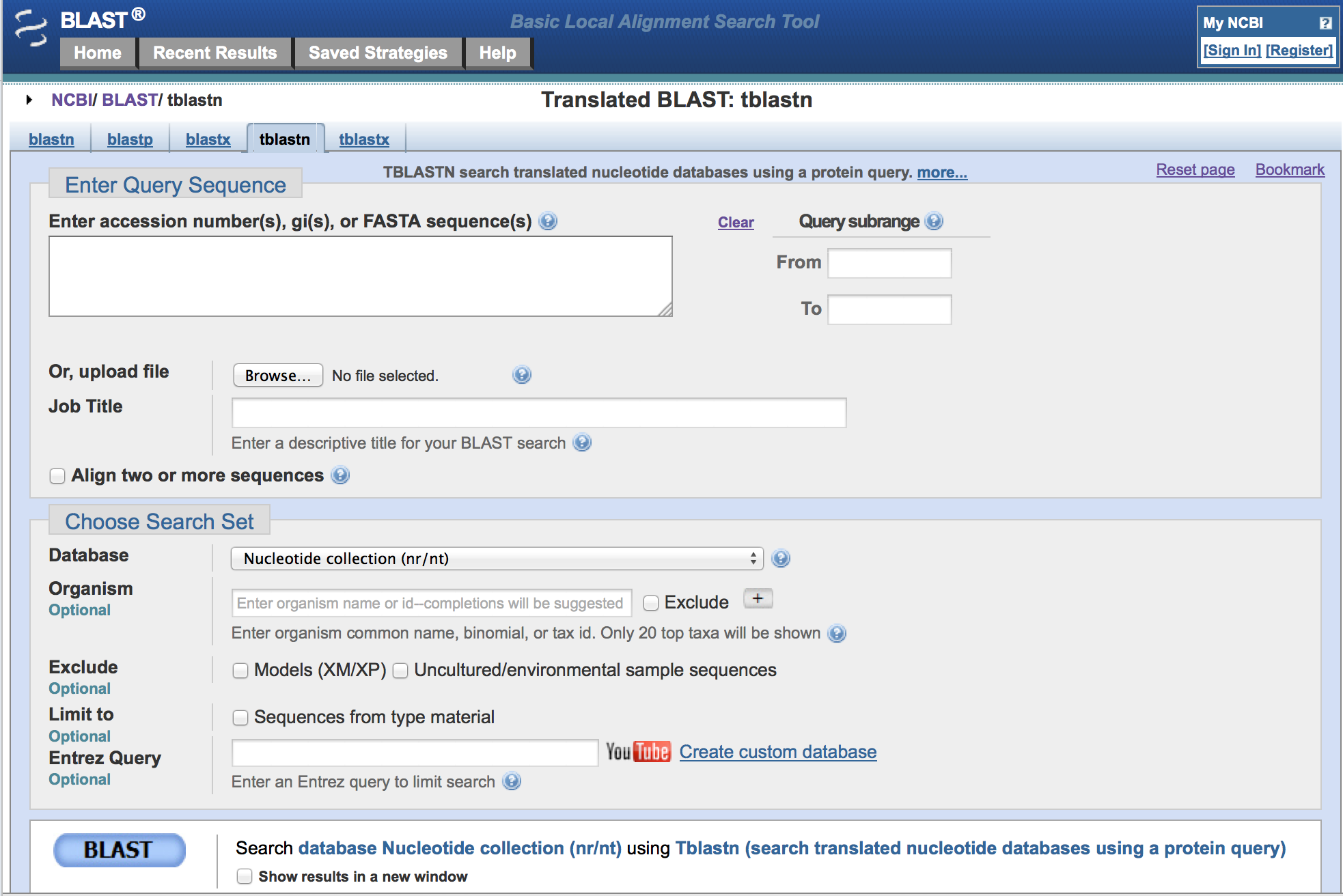The image size is (1343, 896).
Task: Open the Database Nucleotide collection dropdown
Action: click(497, 559)
